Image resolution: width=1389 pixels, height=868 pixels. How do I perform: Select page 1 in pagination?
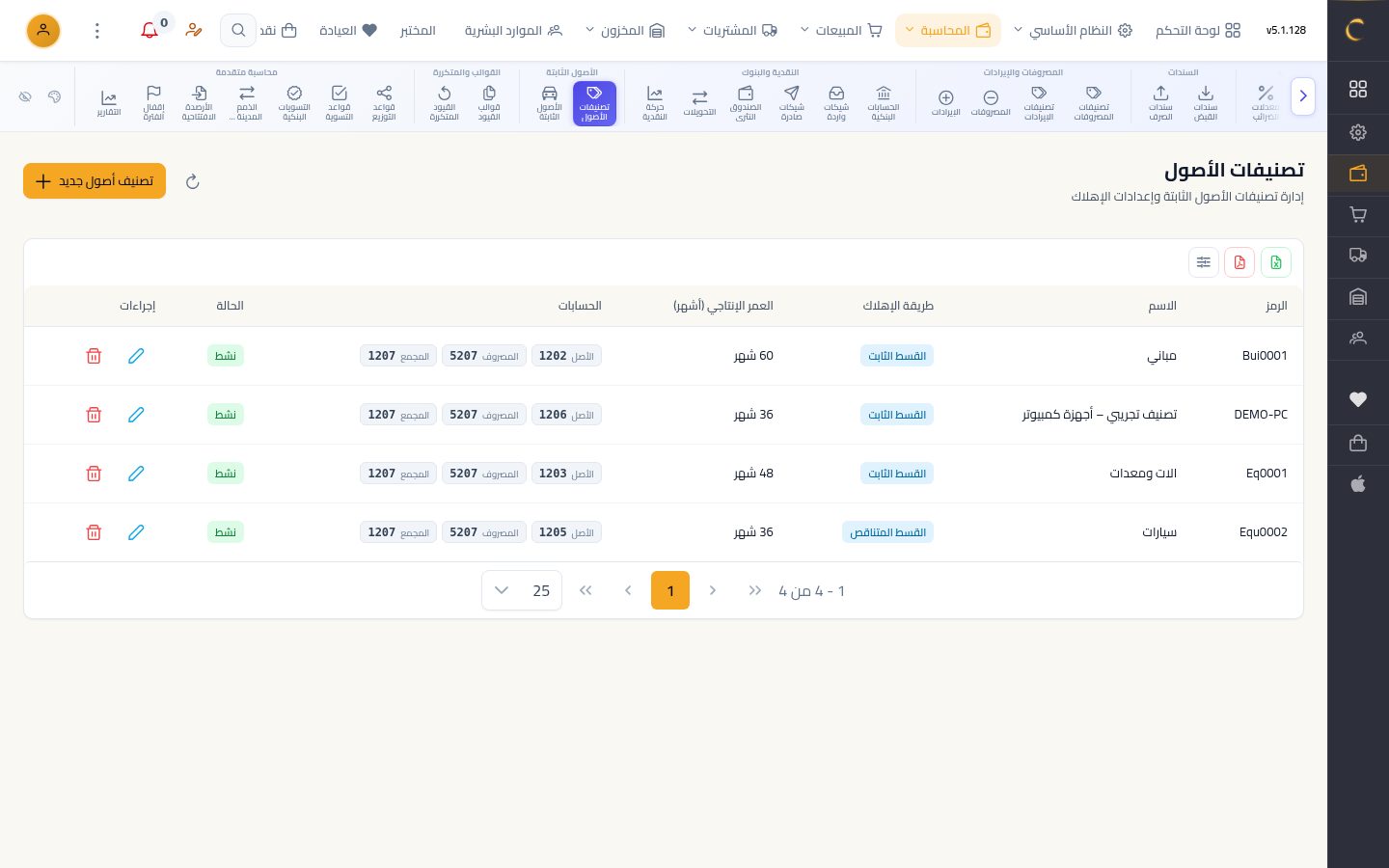[670, 590]
